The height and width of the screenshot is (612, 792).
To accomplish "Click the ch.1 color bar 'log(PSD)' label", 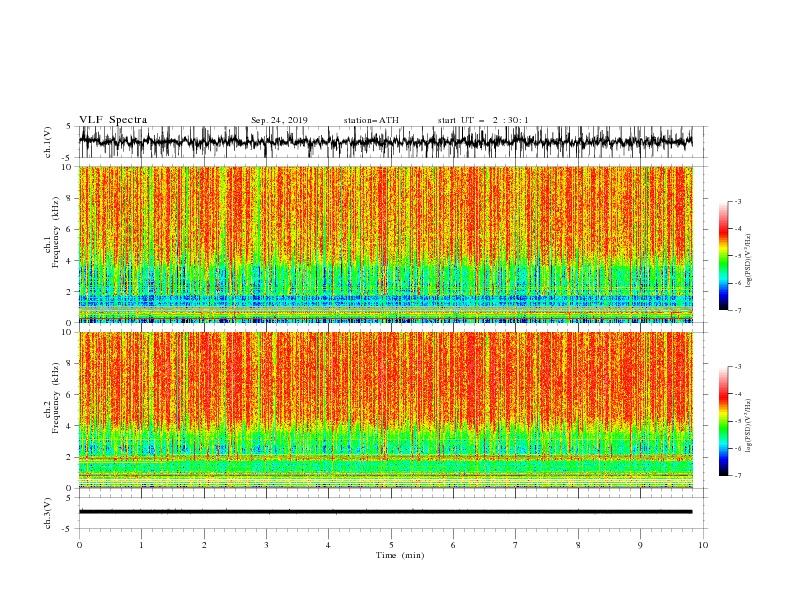I will 748,261.
